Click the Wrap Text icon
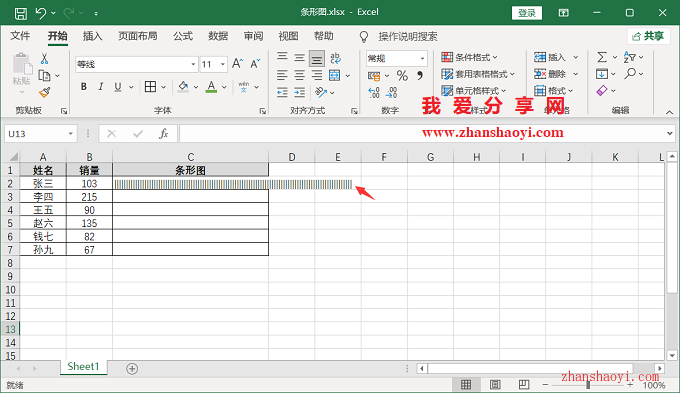Viewport: 680px width, 393px height. 335,58
